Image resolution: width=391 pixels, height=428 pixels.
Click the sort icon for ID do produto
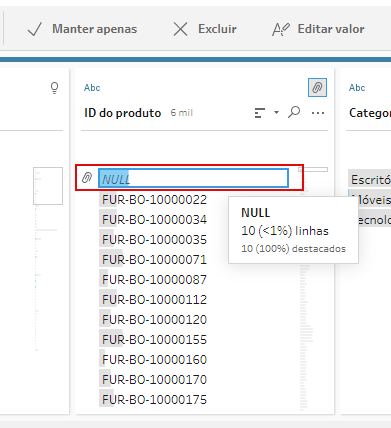(x=260, y=113)
